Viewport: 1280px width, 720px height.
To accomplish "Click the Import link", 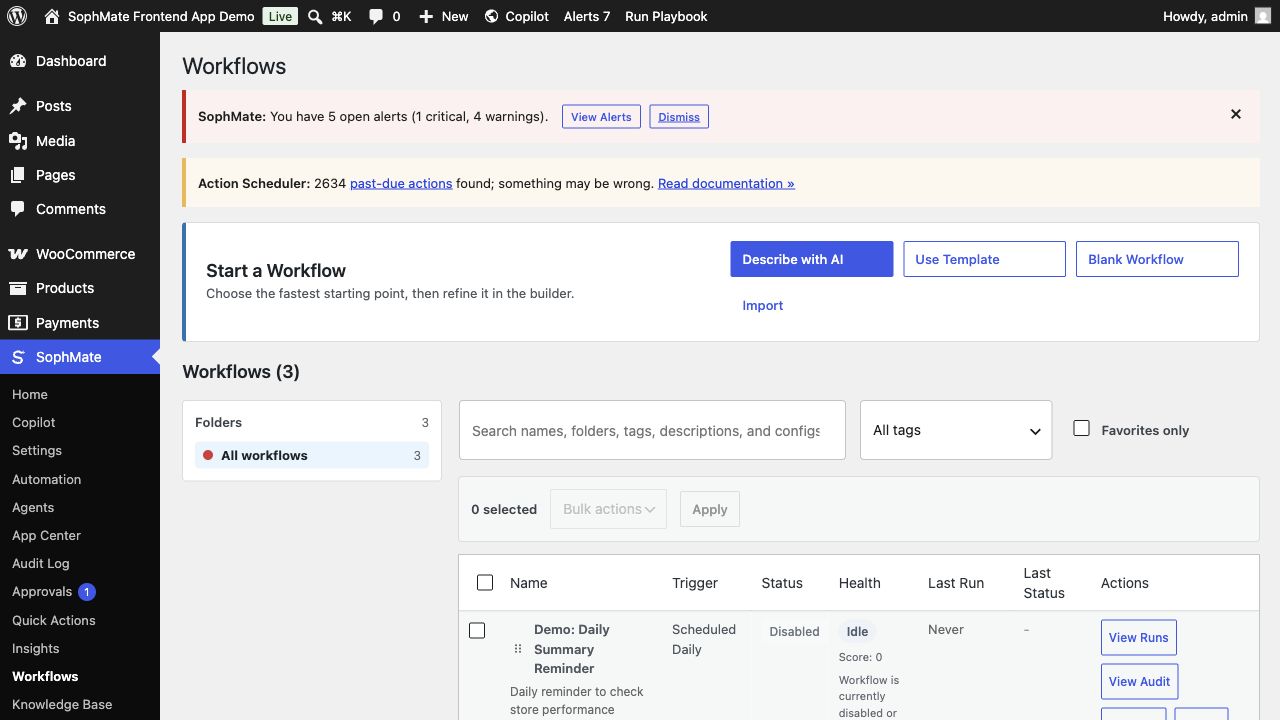I will click(763, 305).
